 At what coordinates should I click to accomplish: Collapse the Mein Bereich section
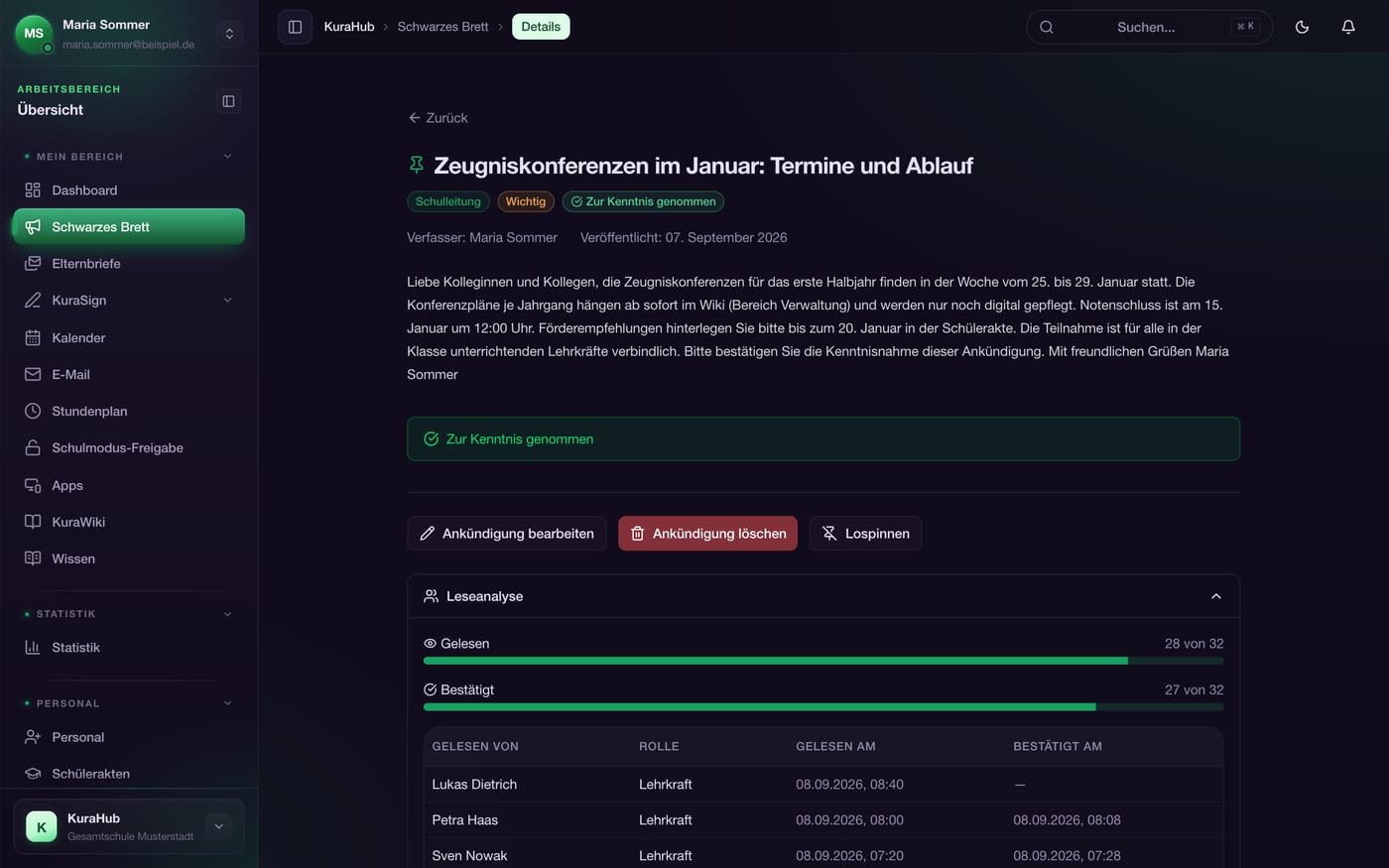(227, 157)
